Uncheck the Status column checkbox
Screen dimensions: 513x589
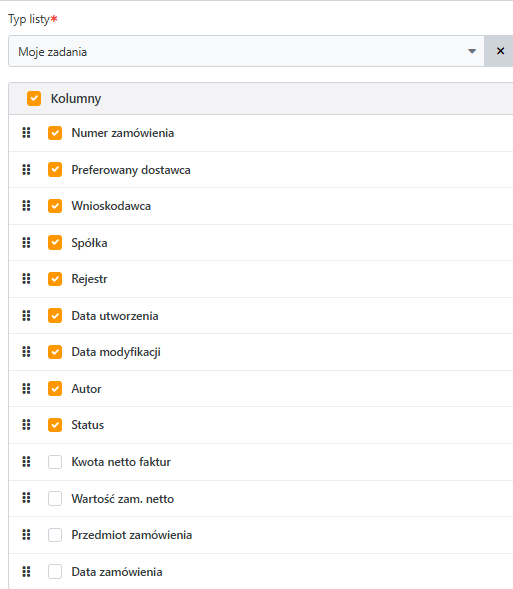pos(55,425)
